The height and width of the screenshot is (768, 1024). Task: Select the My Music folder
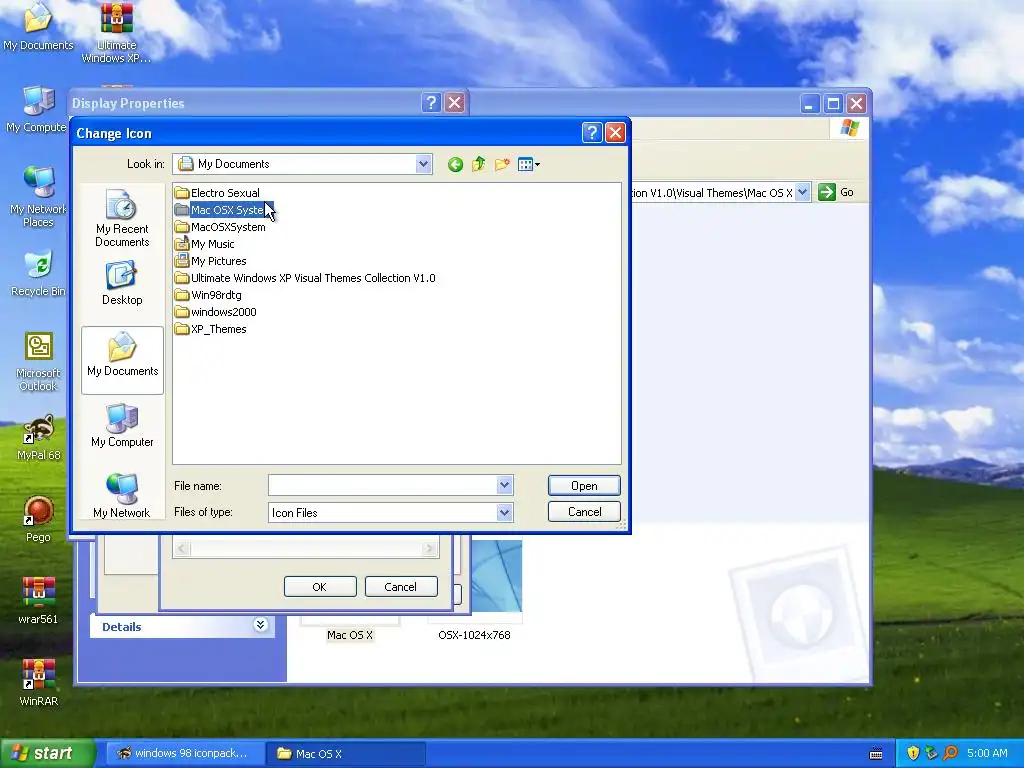point(204,244)
